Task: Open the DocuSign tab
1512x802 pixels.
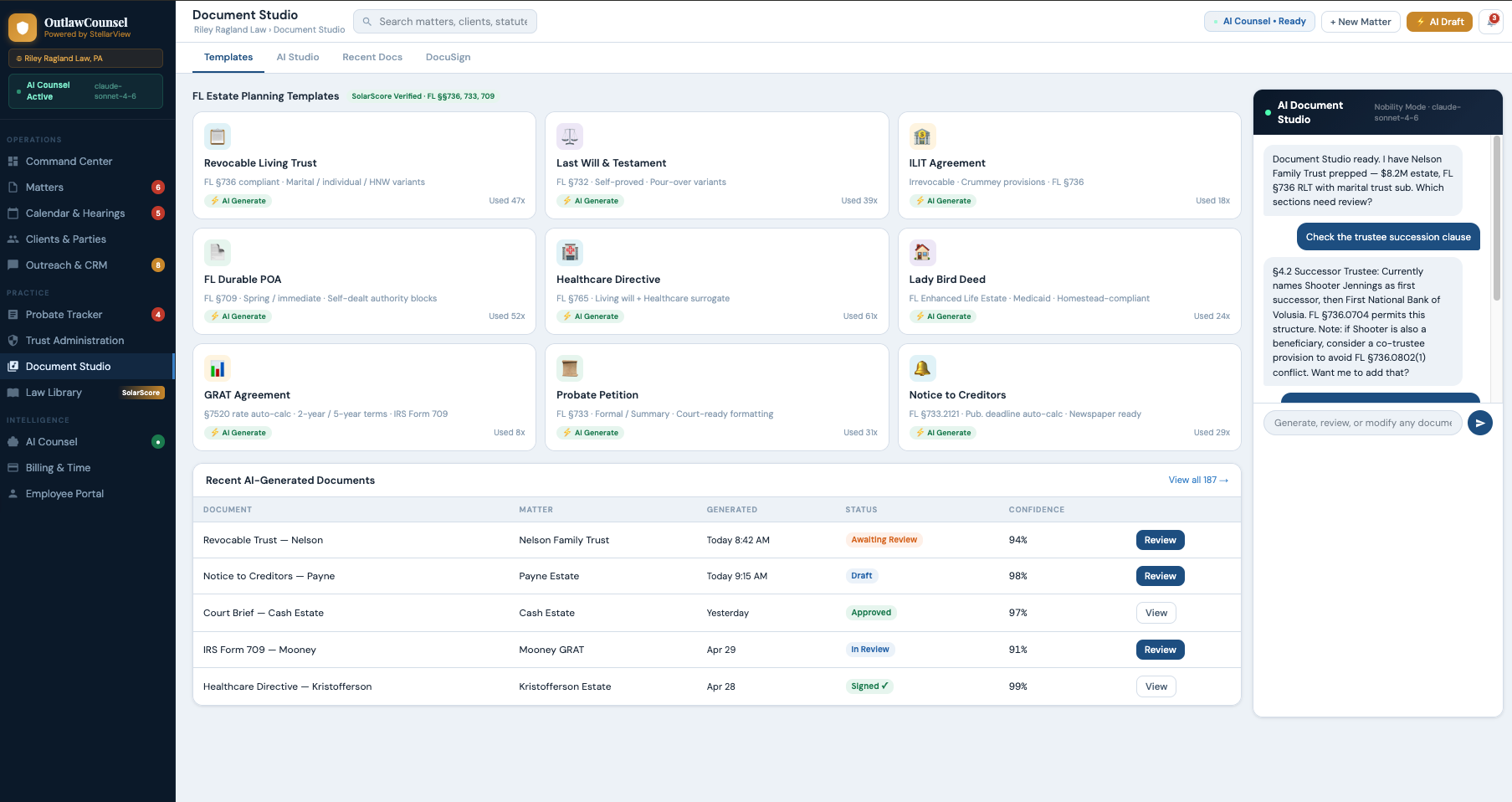Action: tap(448, 57)
